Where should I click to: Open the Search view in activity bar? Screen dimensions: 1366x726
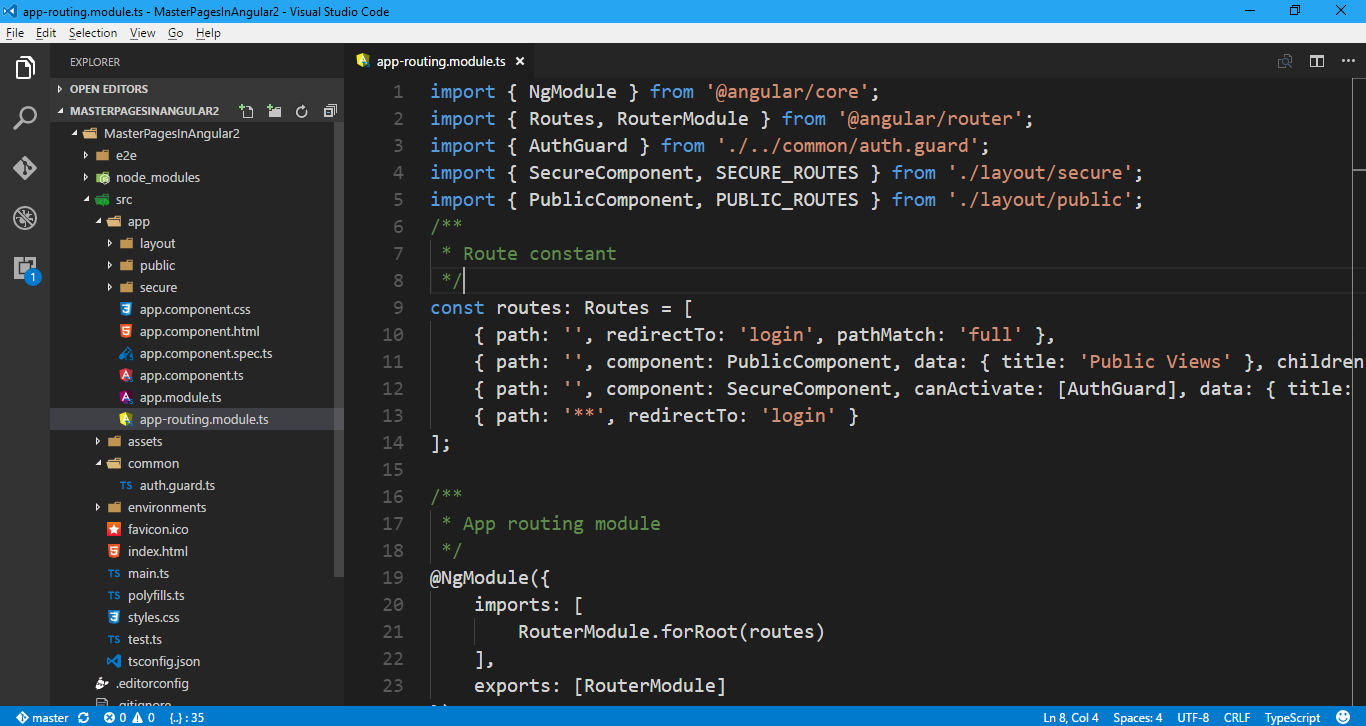[x=25, y=118]
